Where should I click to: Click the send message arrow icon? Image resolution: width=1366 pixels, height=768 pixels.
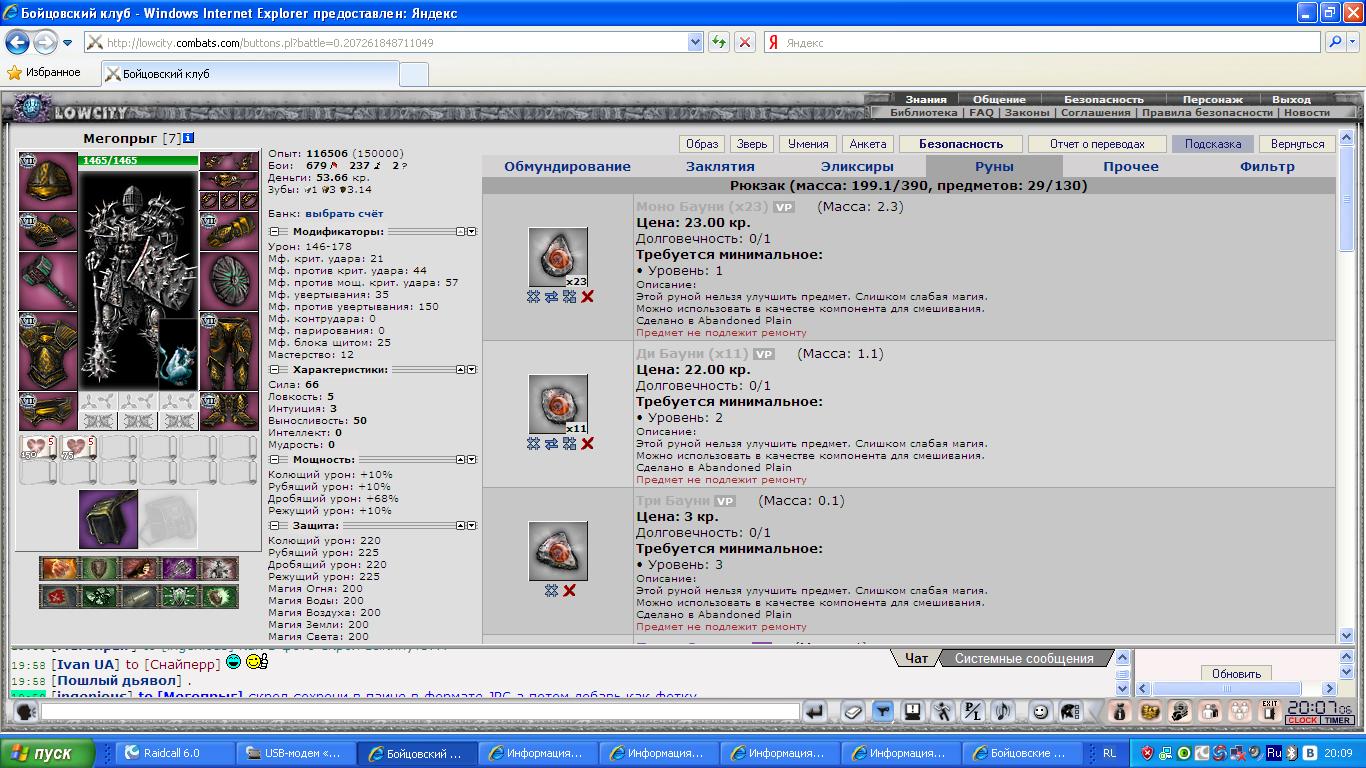pyautogui.click(x=816, y=711)
